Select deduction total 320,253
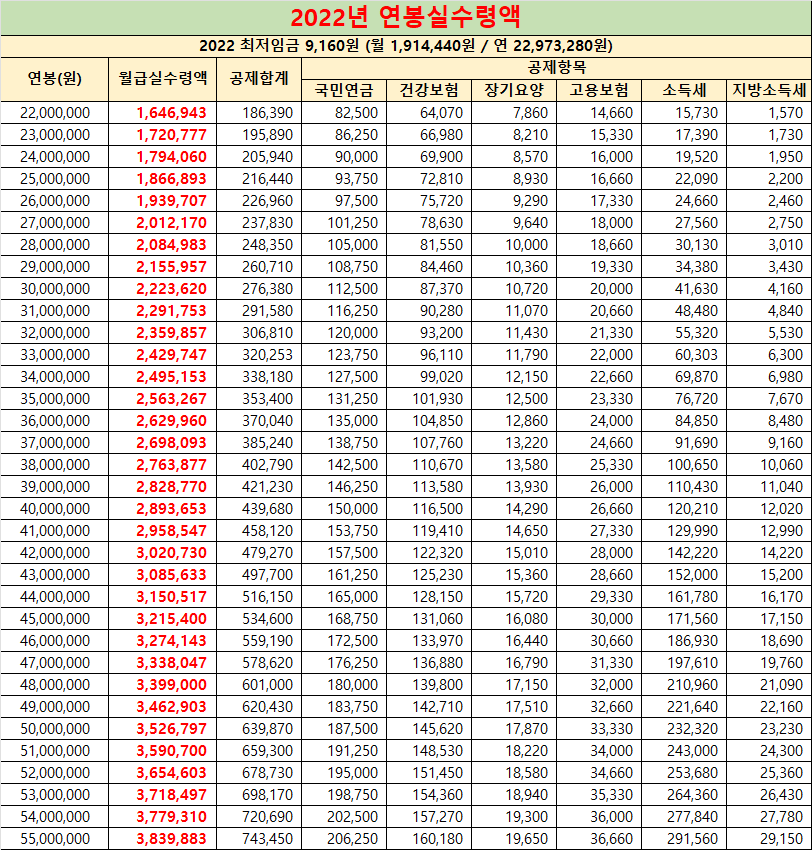This screenshot has height=850, width=812. pyautogui.click(x=267, y=355)
